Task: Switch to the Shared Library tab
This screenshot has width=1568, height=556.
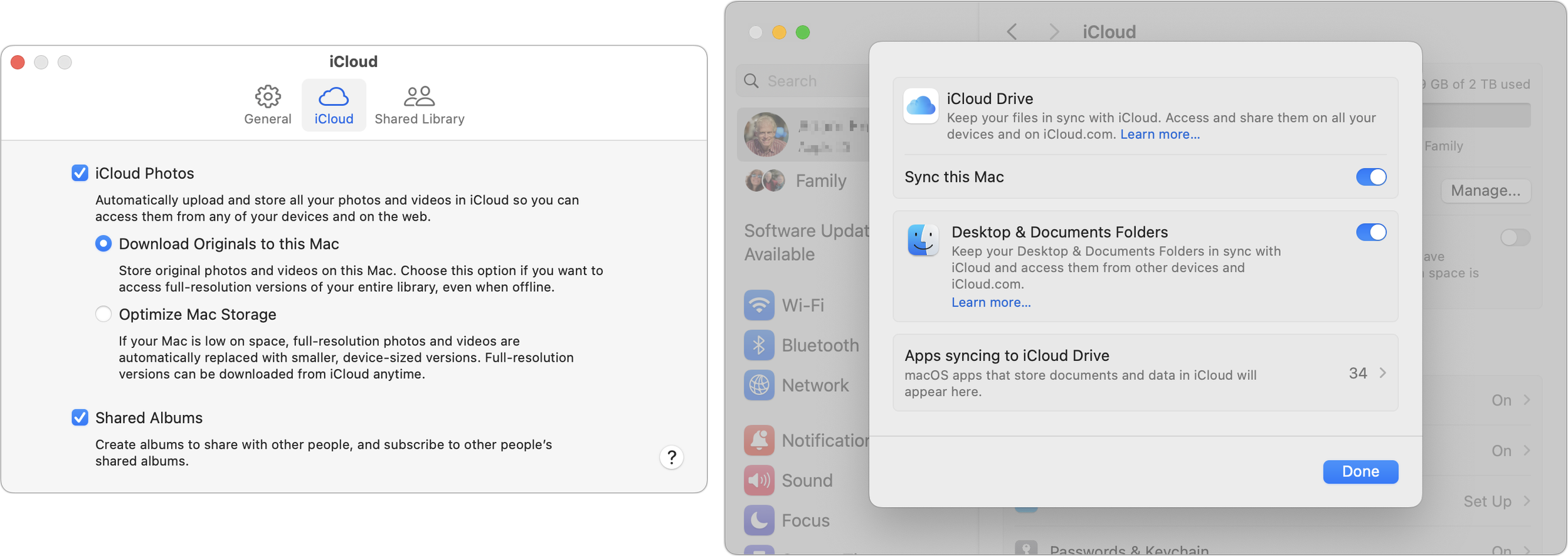Action: [x=420, y=105]
